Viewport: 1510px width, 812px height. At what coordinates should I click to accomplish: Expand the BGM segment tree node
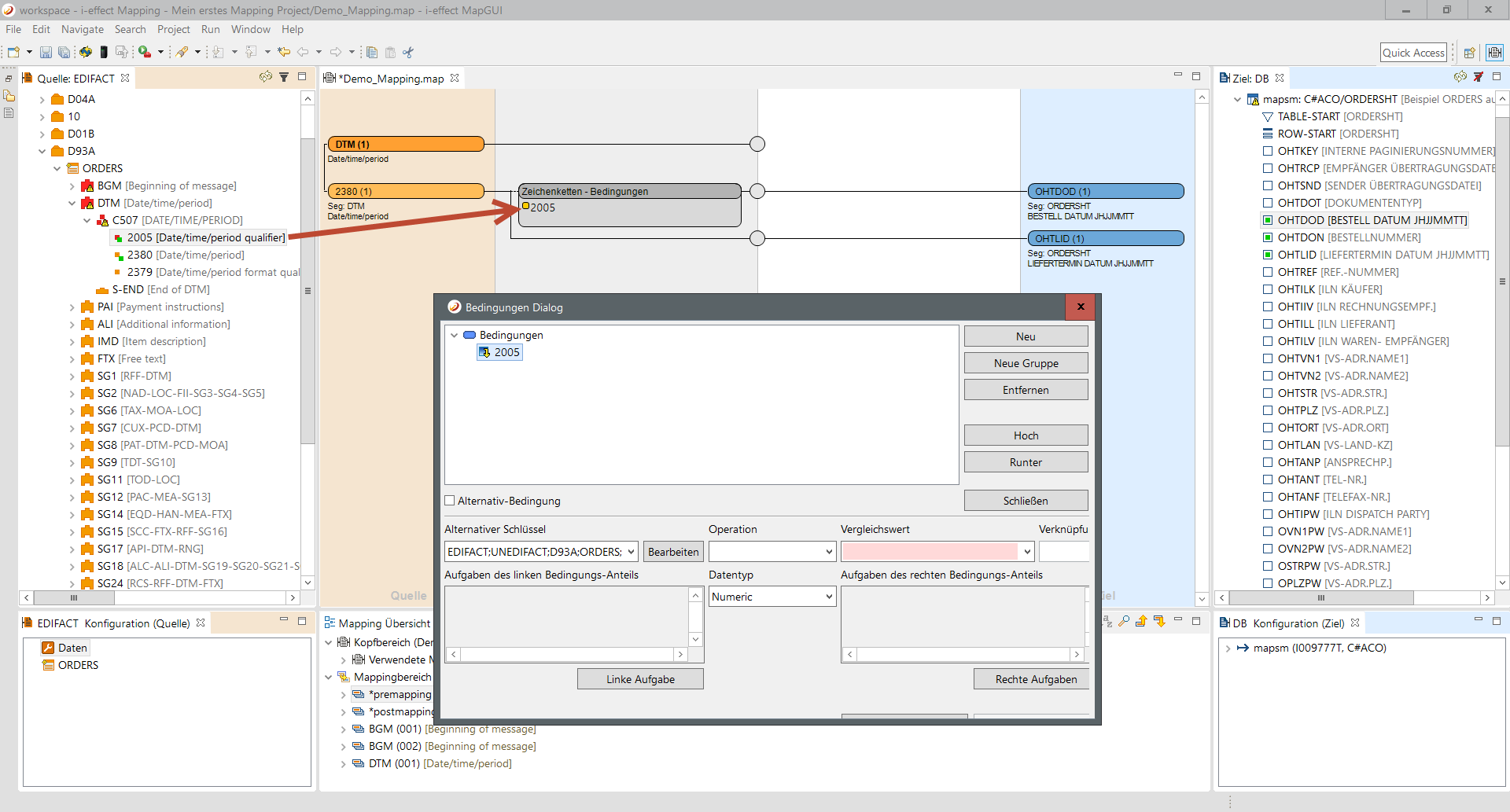click(72, 186)
